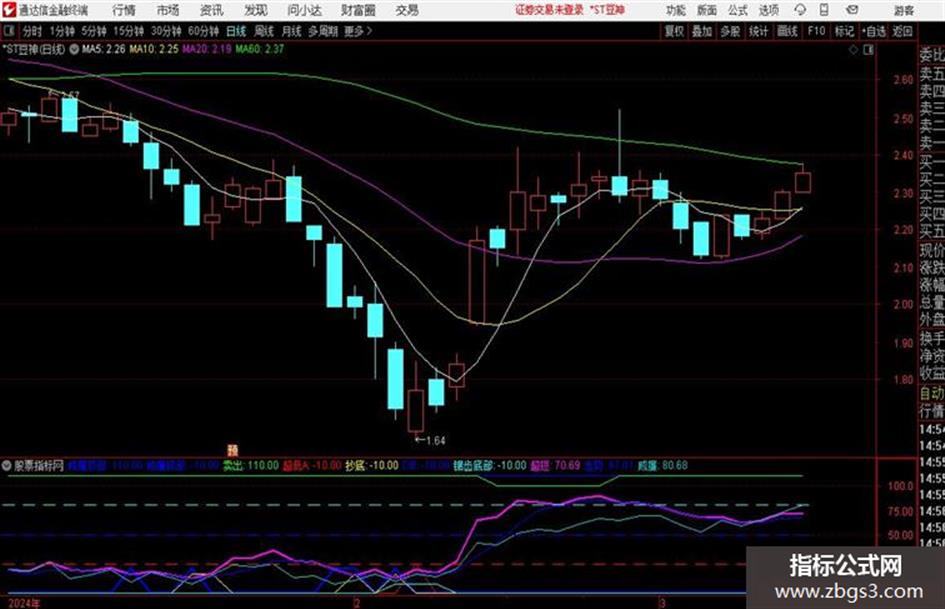This screenshot has width=945, height=609.
Task: Expand the main chart indicator dropdown arrow
Action: (x=74, y=49)
